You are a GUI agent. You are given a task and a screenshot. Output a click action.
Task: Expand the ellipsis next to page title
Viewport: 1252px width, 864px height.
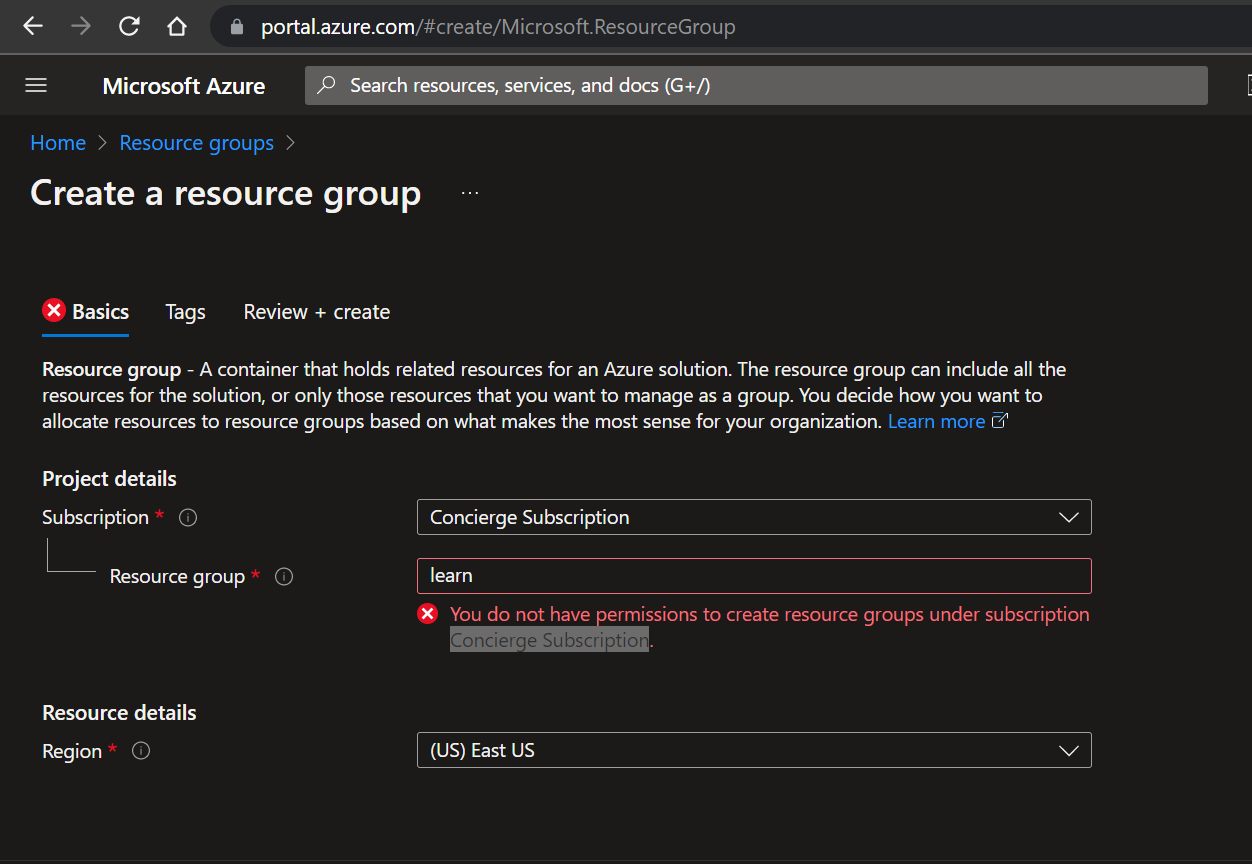[x=469, y=191]
